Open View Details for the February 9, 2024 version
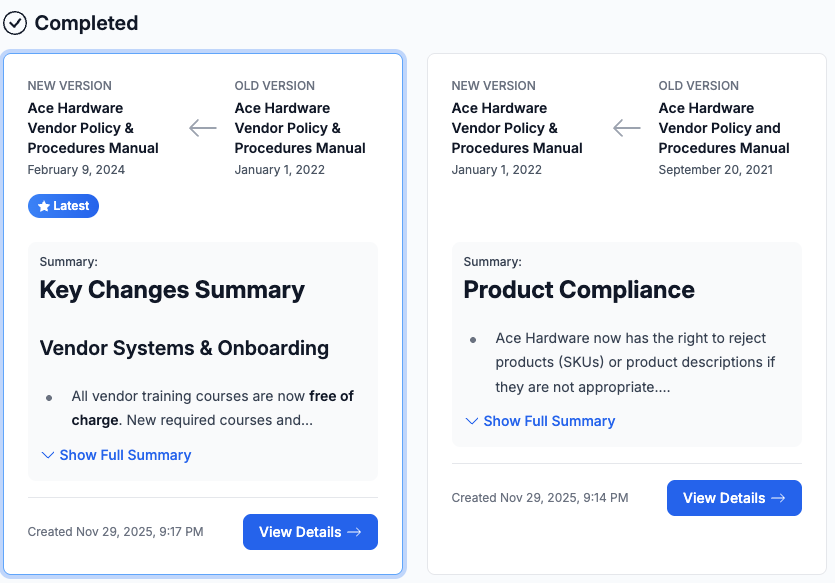835x583 pixels. (x=310, y=532)
